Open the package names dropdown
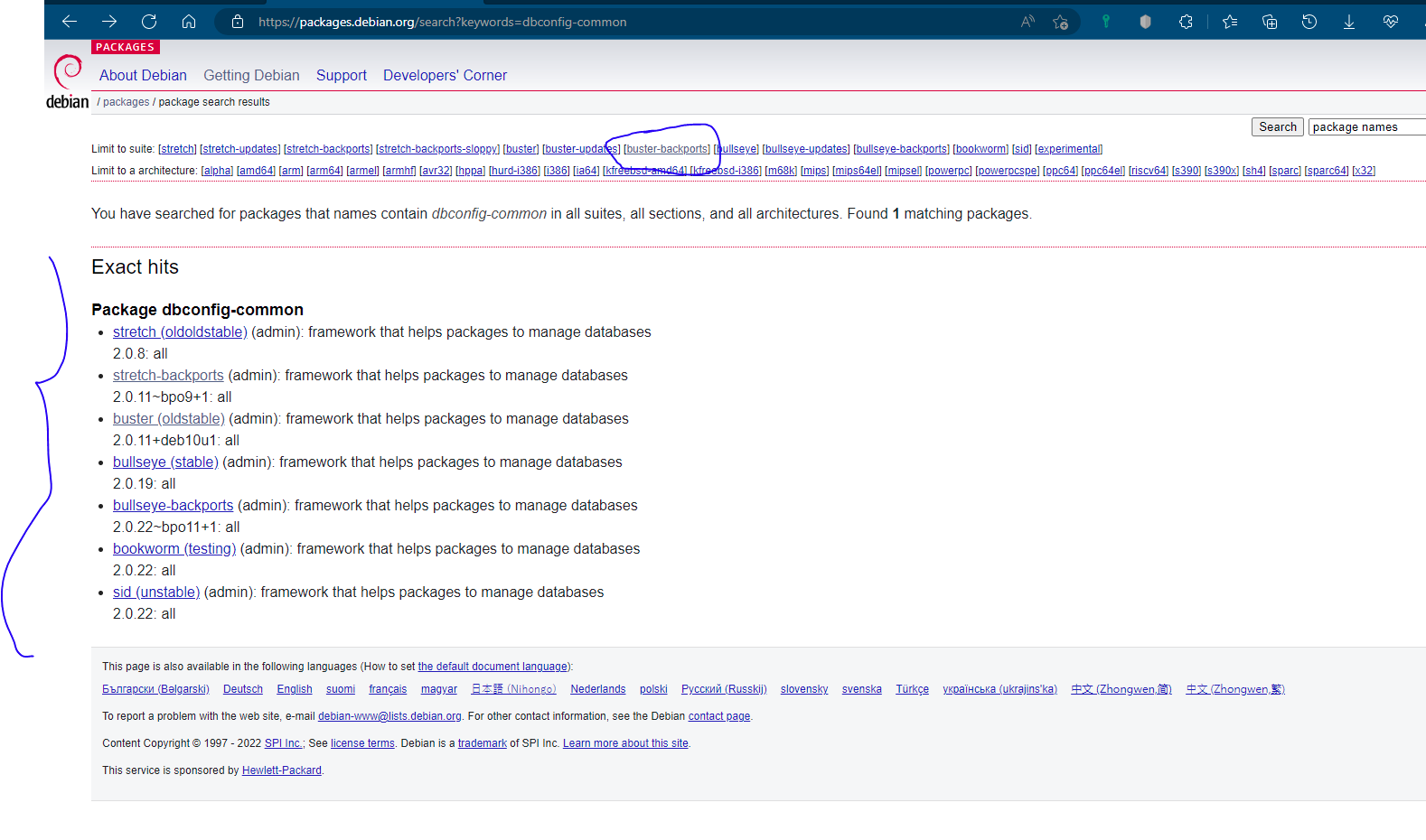The width and height of the screenshot is (1426, 840). click(x=1366, y=127)
